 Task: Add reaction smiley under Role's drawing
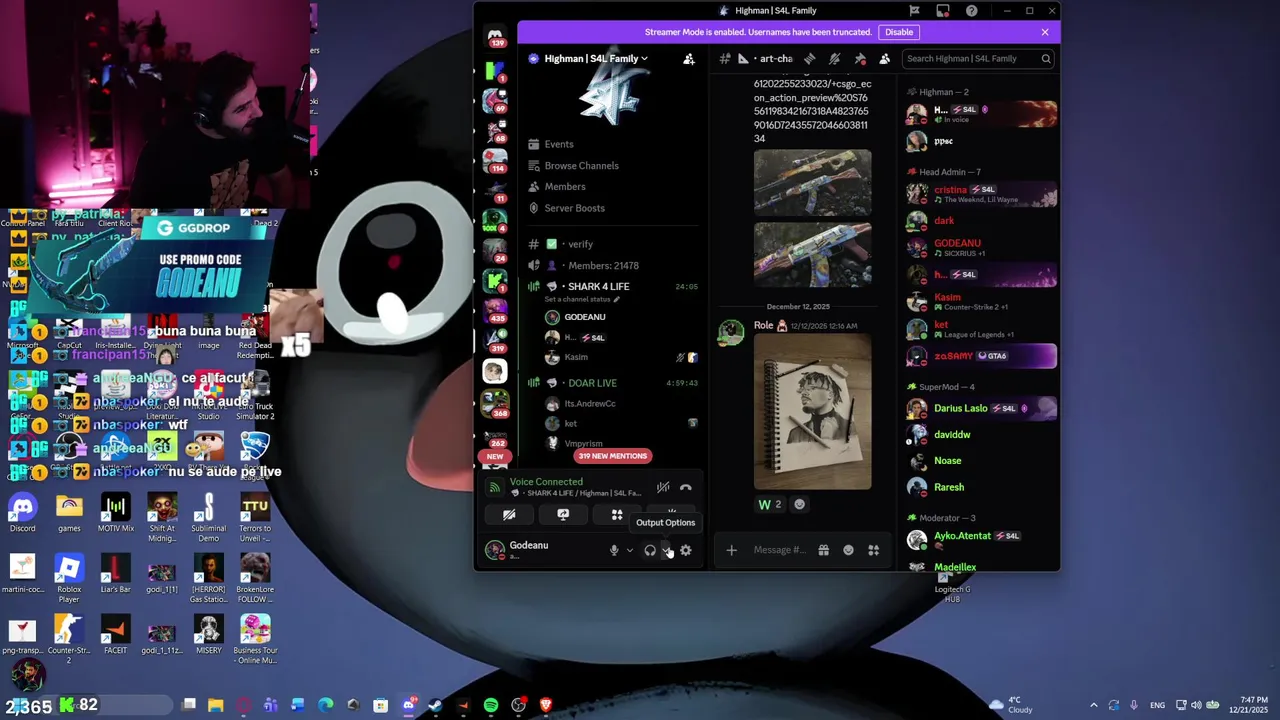coord(799,505)
